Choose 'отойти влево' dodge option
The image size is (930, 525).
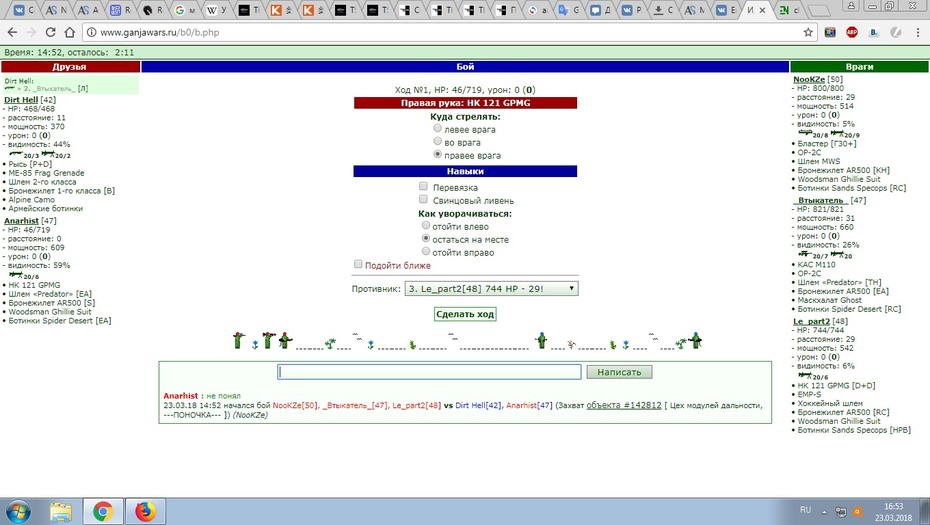pyautogui.click(x=426, y=225)
